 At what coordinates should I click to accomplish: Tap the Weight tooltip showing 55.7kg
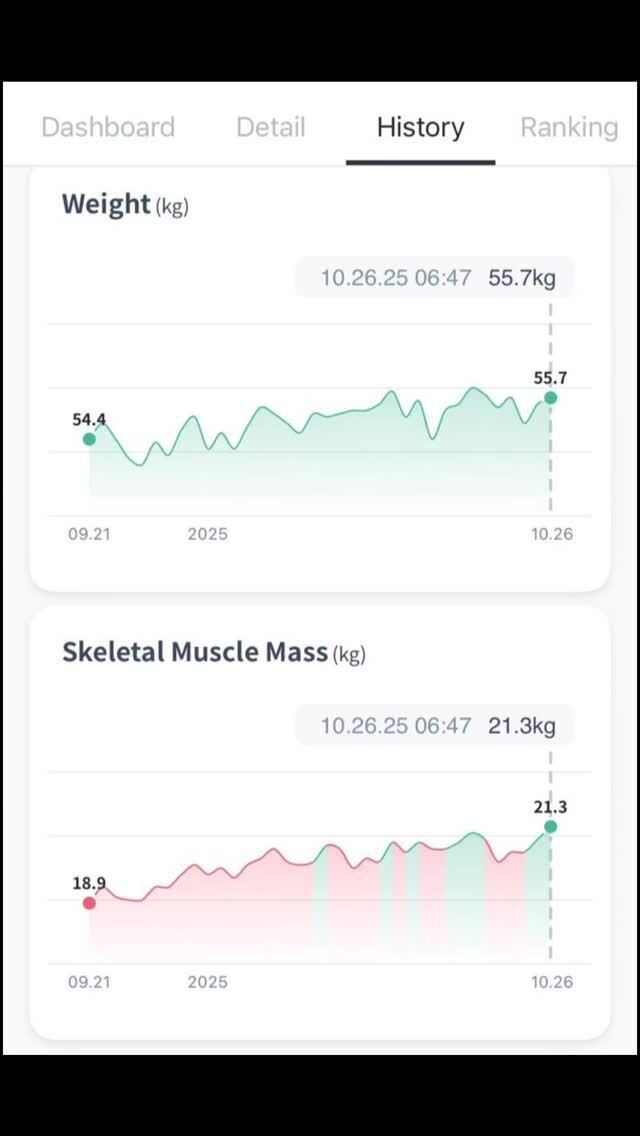[435, 278]
